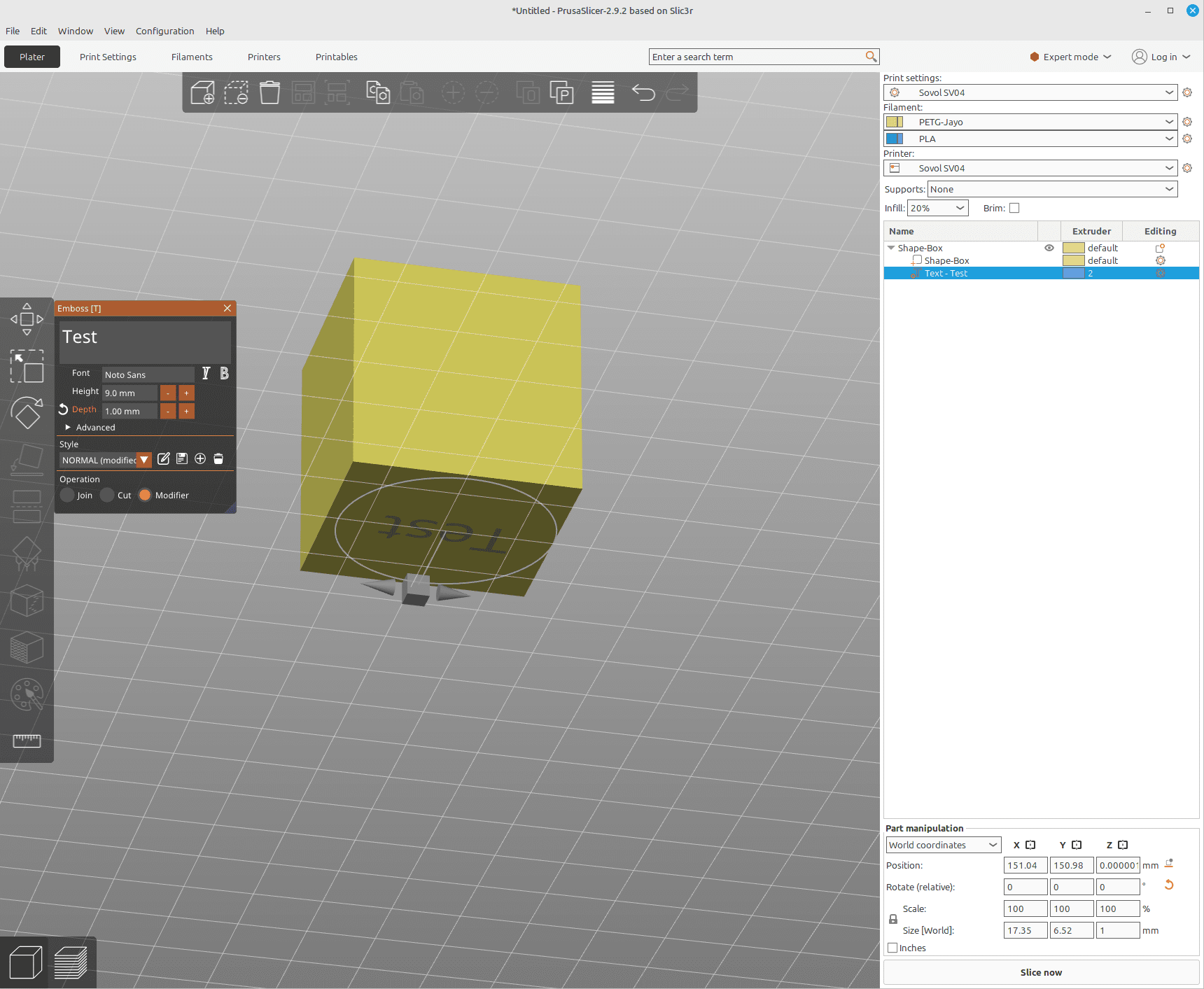Click the Copy icon in top toolbar

point(378,92)
